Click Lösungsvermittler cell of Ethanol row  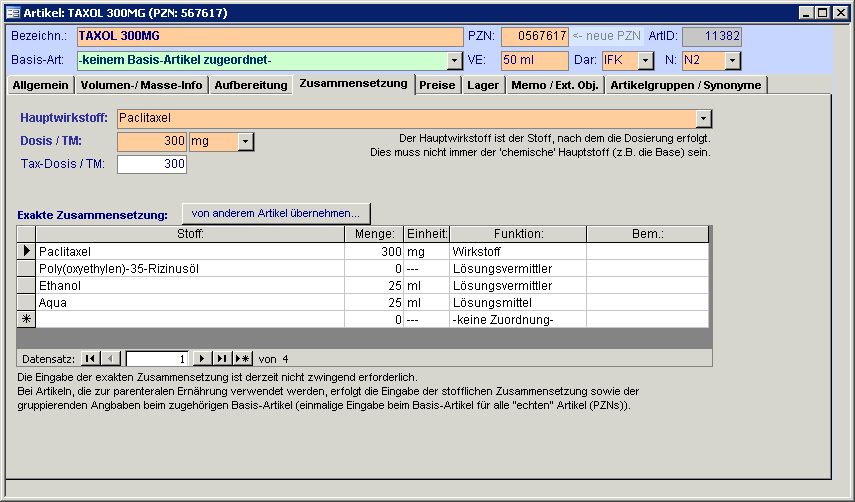(x=519, y=285)
